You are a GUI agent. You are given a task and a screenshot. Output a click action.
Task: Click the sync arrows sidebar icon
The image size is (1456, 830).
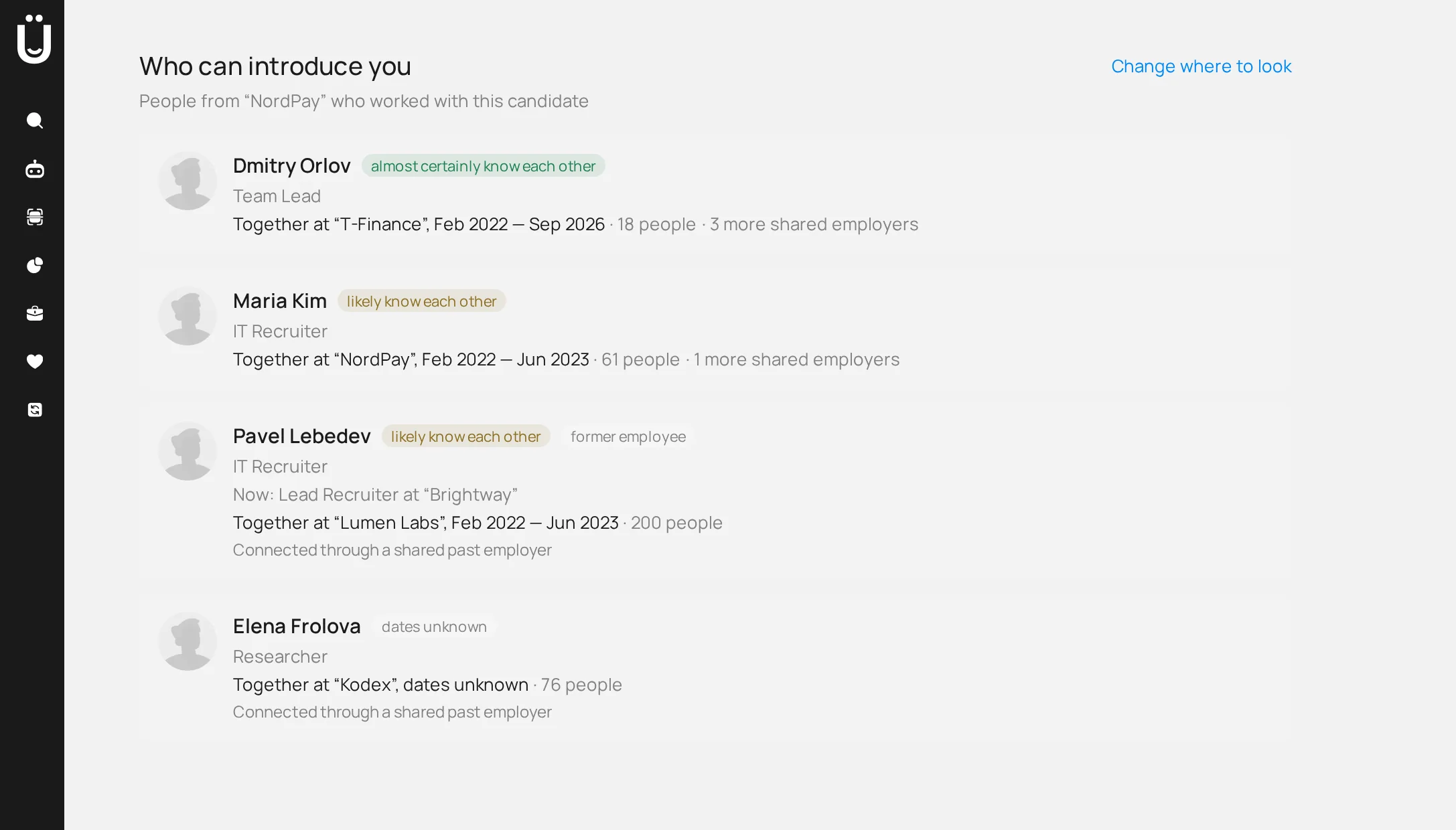coord(35,410)
